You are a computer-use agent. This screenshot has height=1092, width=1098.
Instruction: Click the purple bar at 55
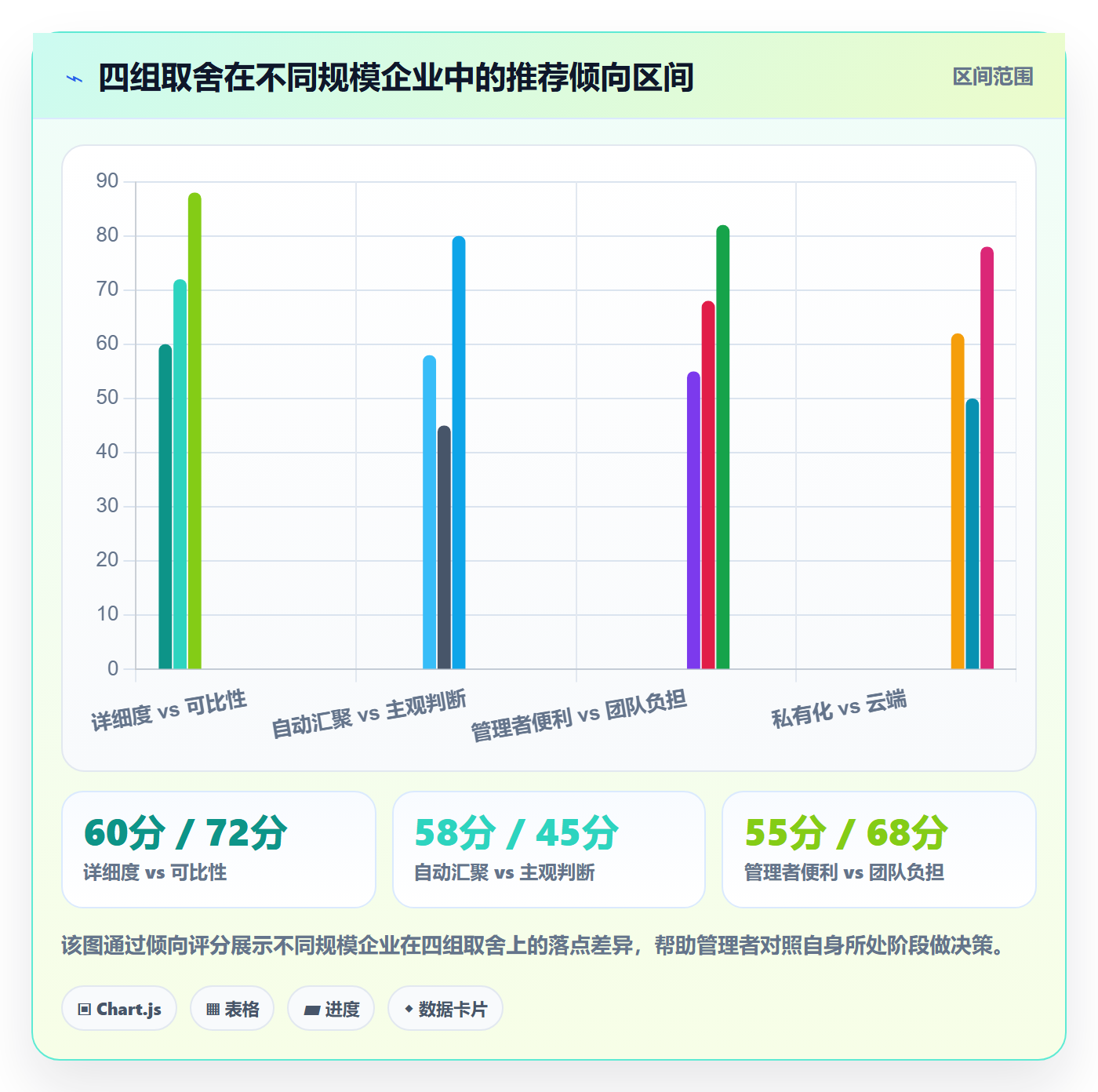(x=693, y=520)
